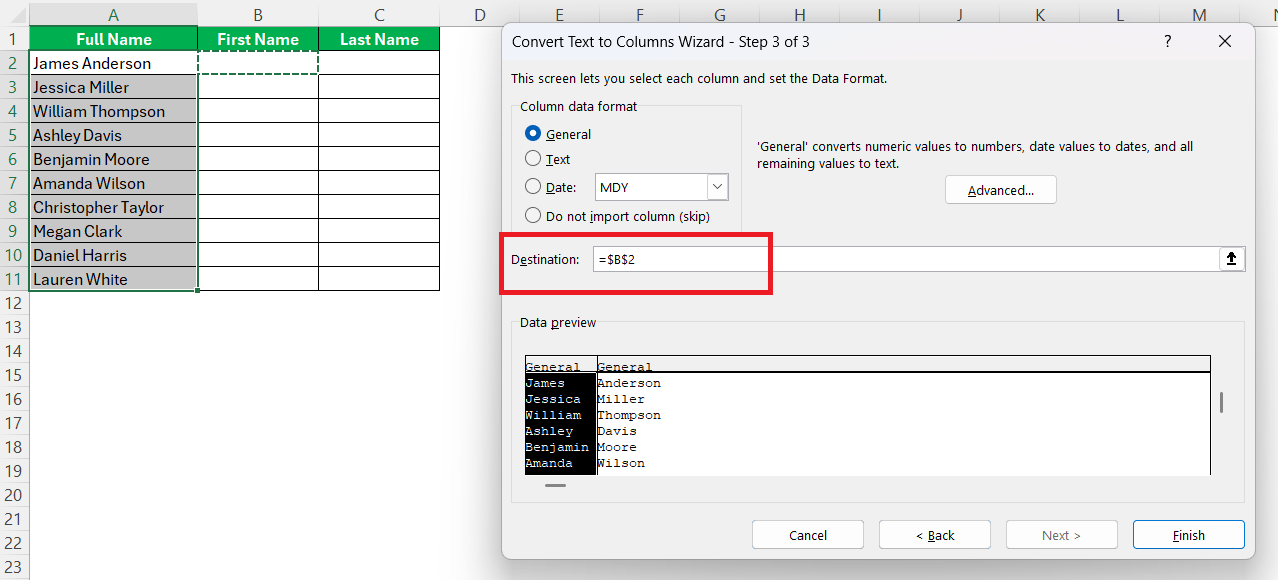
Task: Select the Text column data format
Action: pyautogui.click(x=548, y=159)
